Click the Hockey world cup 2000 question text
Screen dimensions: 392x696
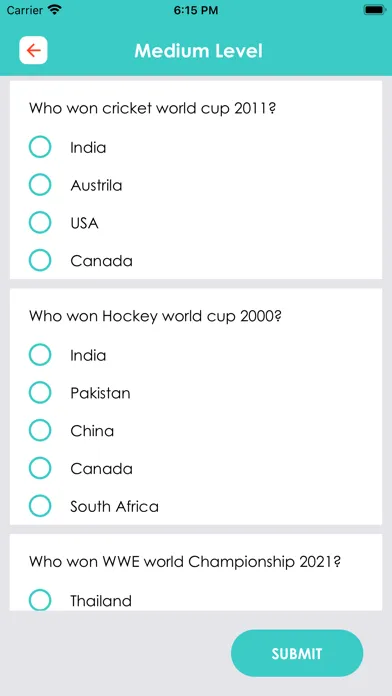(x=156, y=316)
